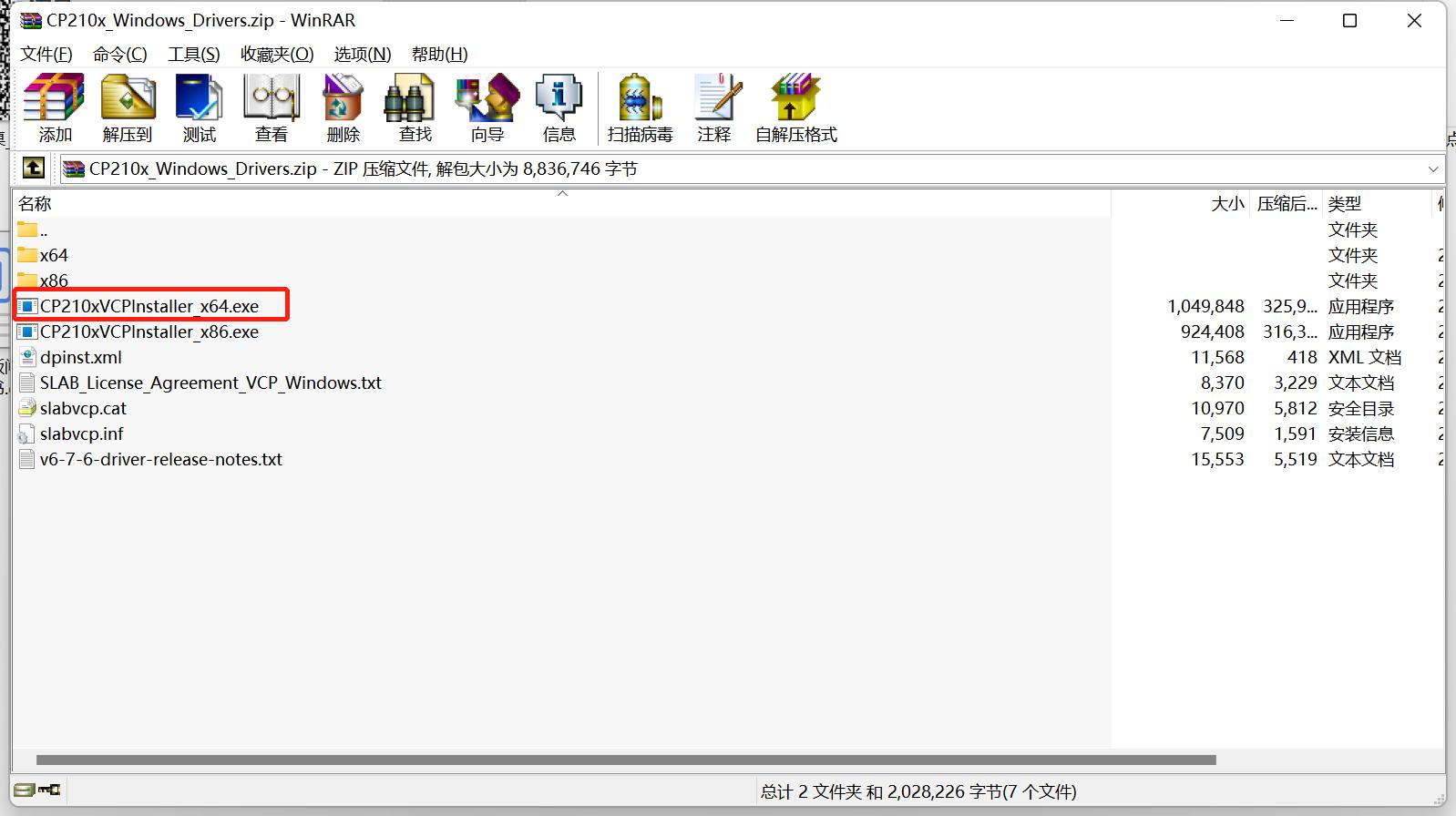Click the v6-7-6-driver-release-notes.txt file icon

coord(27,459)
